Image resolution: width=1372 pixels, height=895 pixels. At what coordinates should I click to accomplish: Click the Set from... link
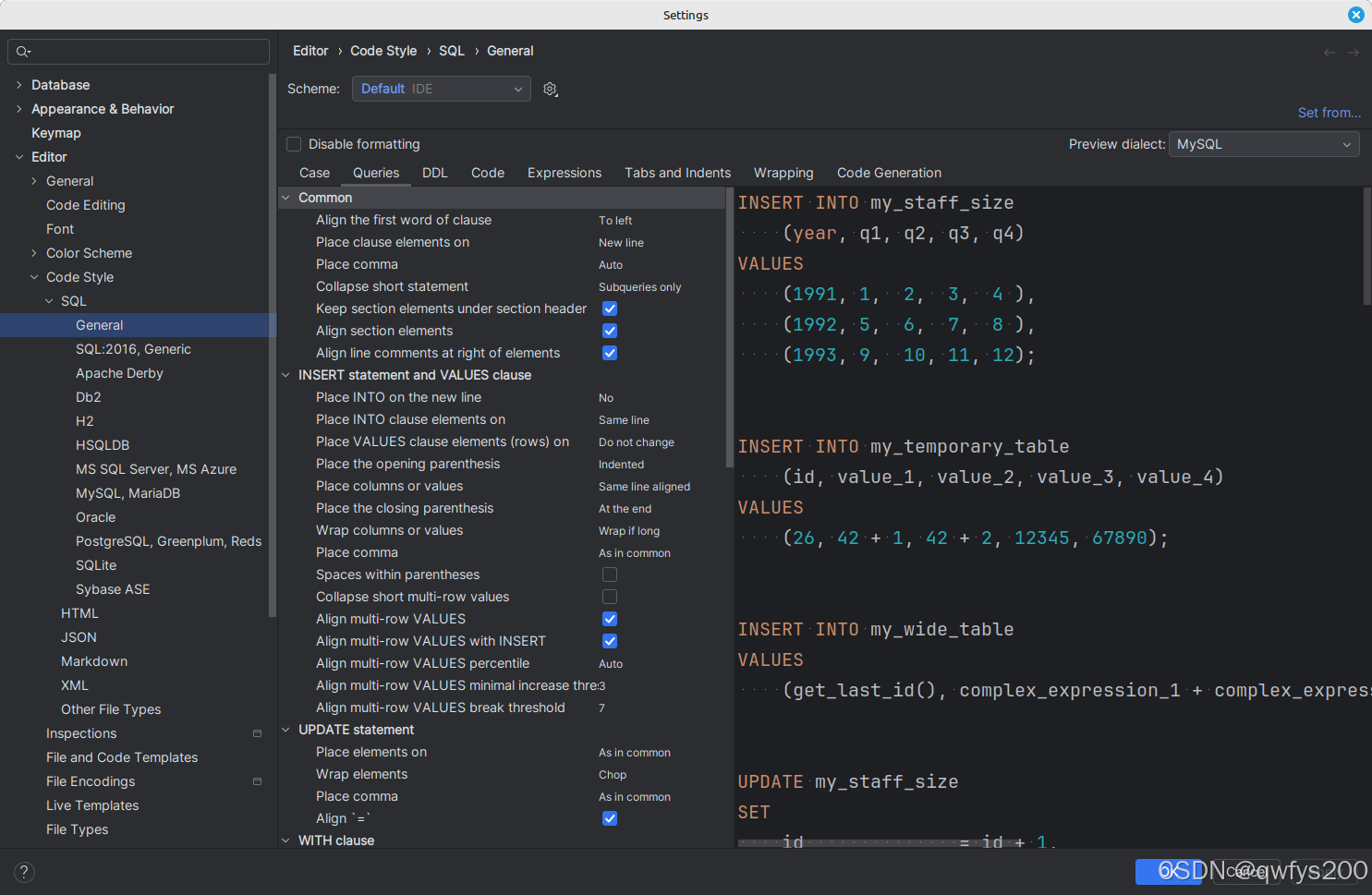tap(1330, 113)
